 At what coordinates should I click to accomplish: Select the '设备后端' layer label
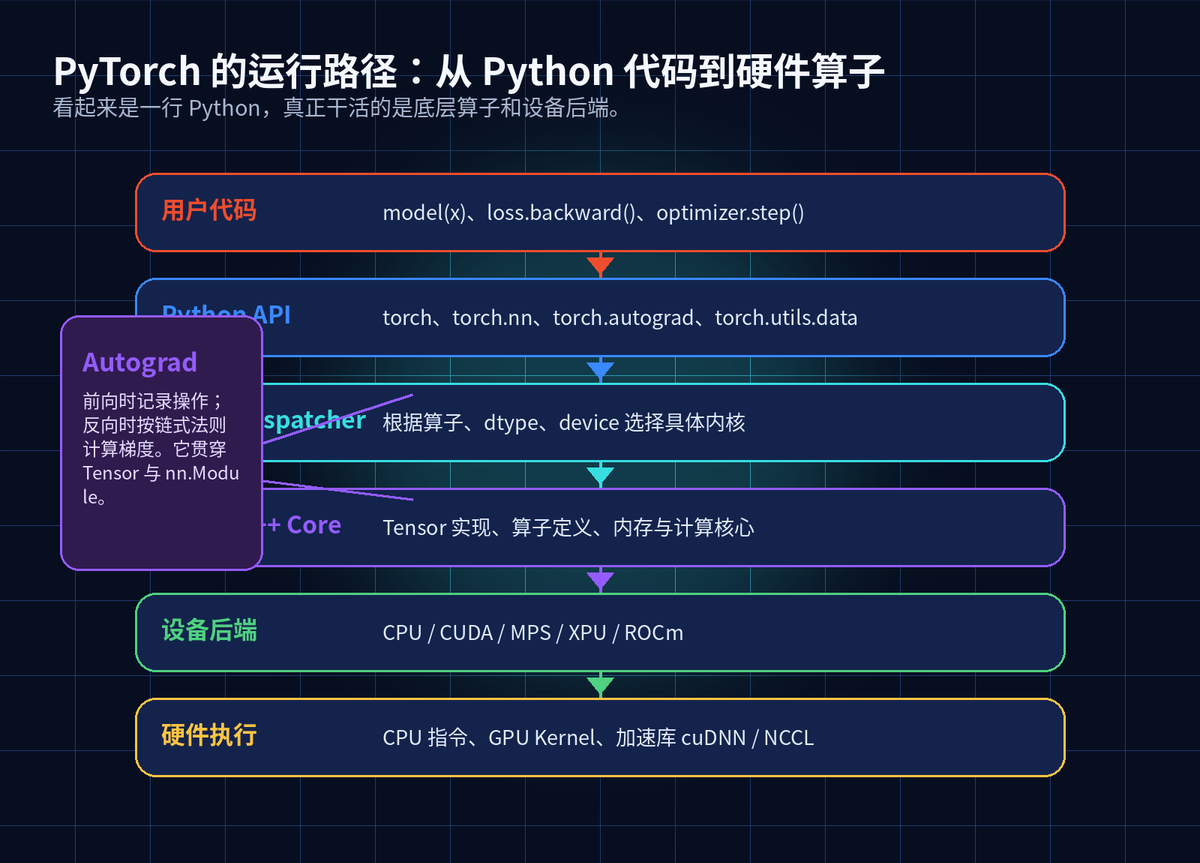[209, 630]
